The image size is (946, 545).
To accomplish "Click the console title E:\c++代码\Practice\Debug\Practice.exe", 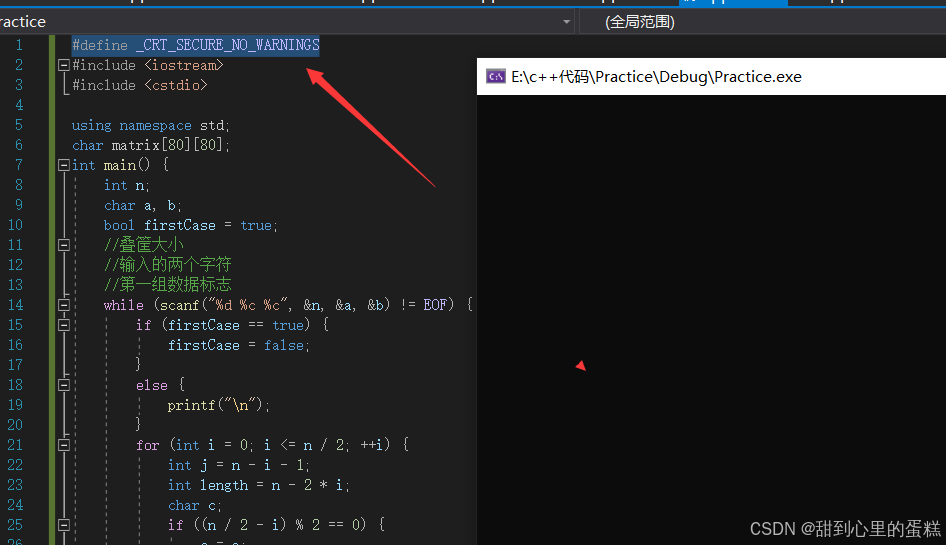I will [656, 77].
